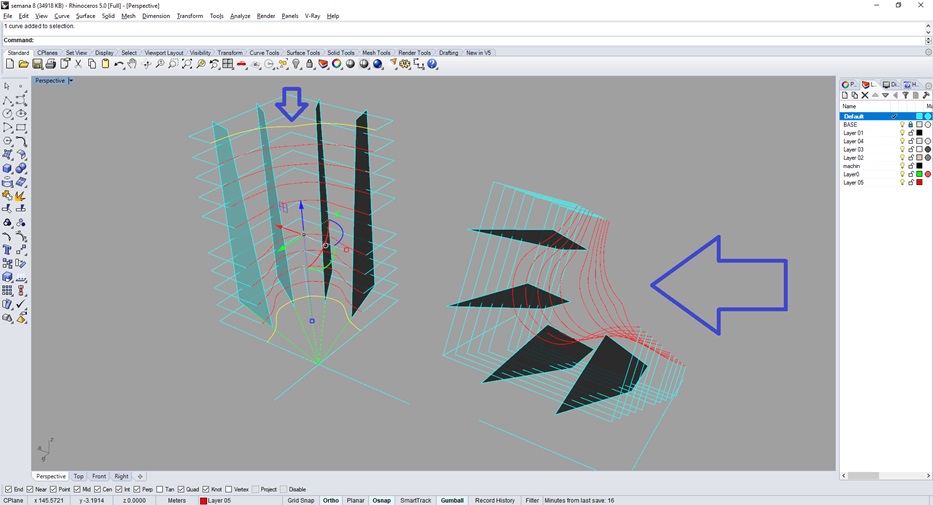Screen dimensions: 933x505
Task: Toggle Gumball in status bar
Action: (452, 501)
